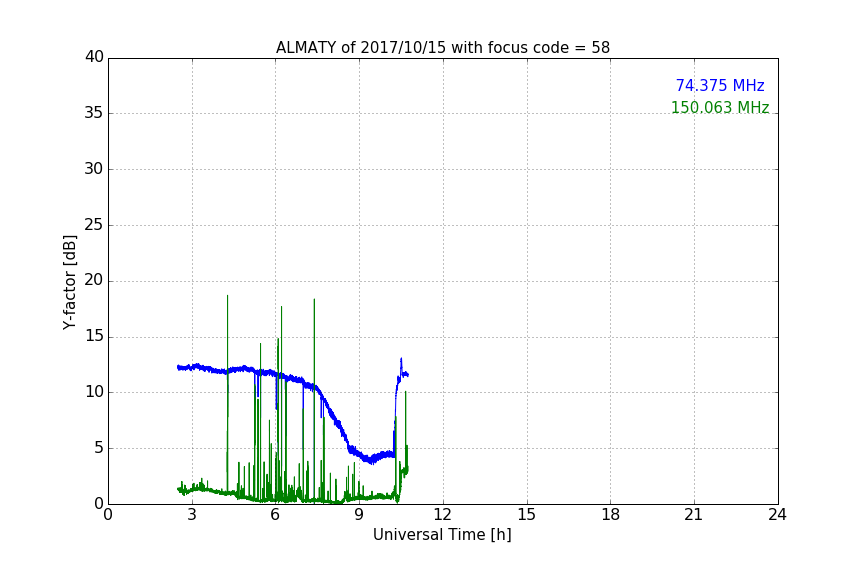Click y-axis tick label '20'

(94, 281)
